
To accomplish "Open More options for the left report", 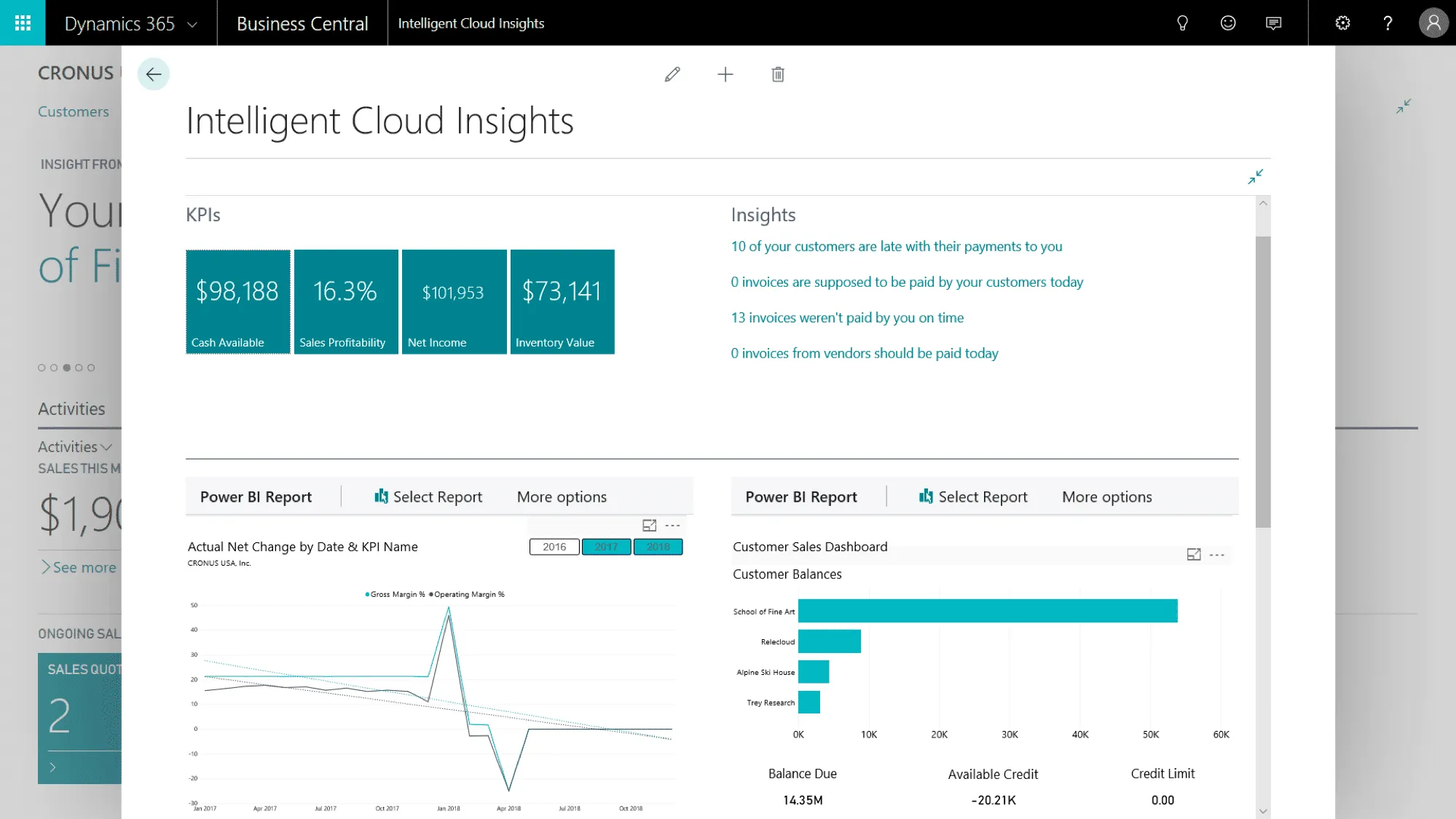I will 561,496.
